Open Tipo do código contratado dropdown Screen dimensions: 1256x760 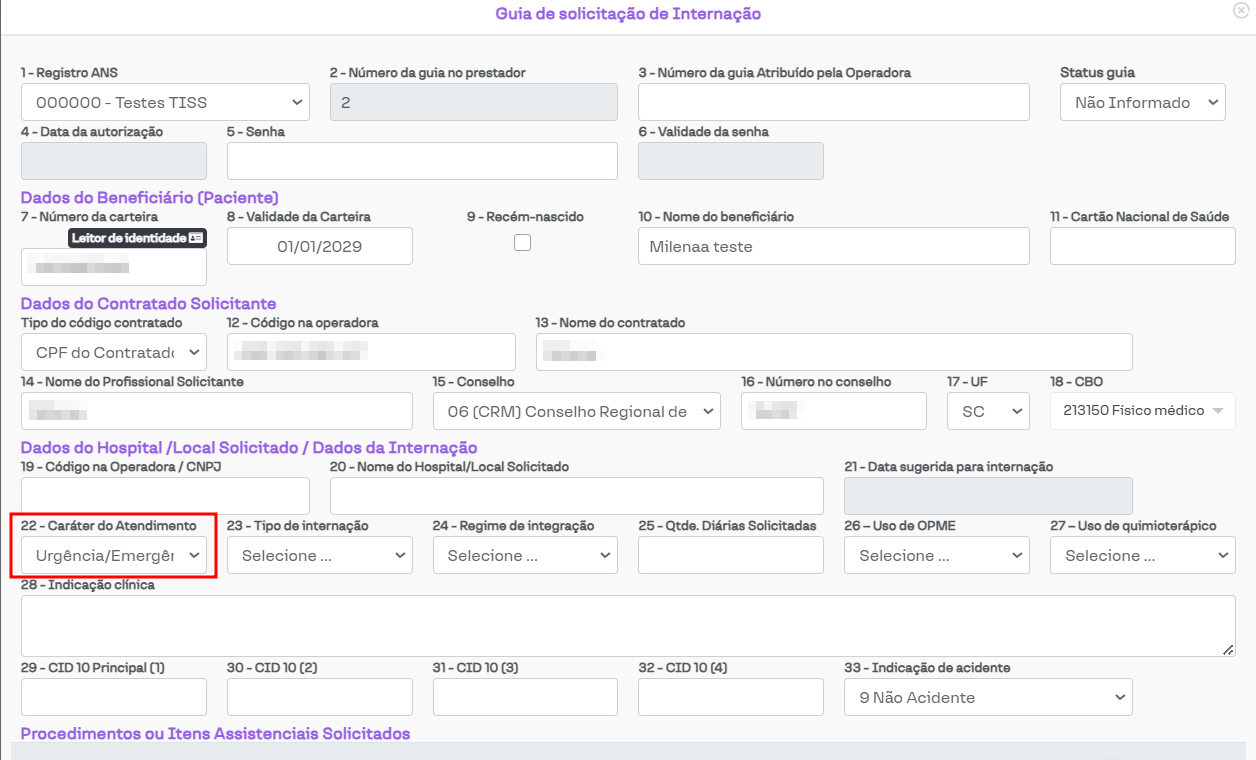tap(113, 352)
